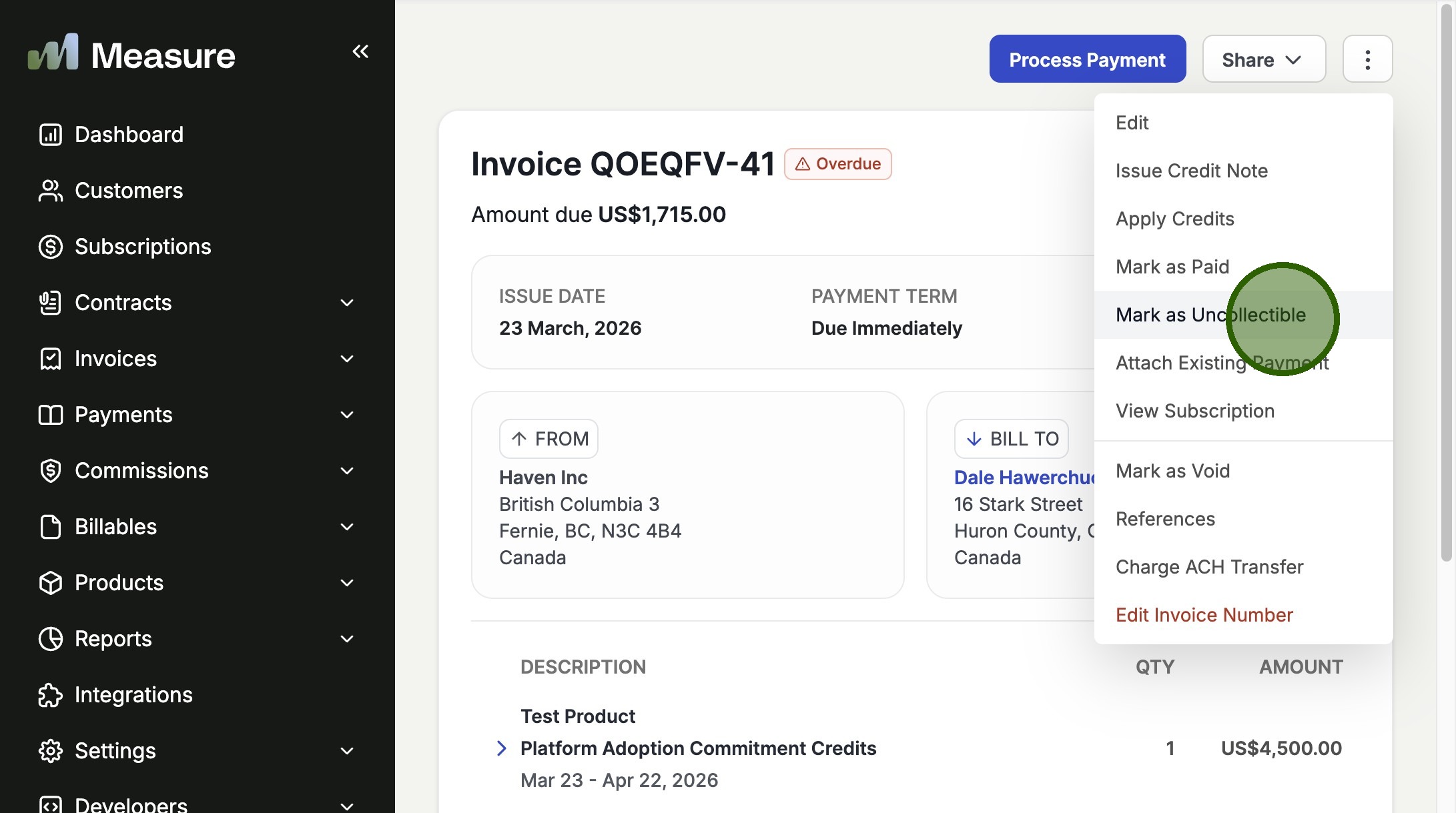This screenshot has height=813, width=1456.
Task: Expand the Contracts sidebar section
Action: [x=346, y=303]
